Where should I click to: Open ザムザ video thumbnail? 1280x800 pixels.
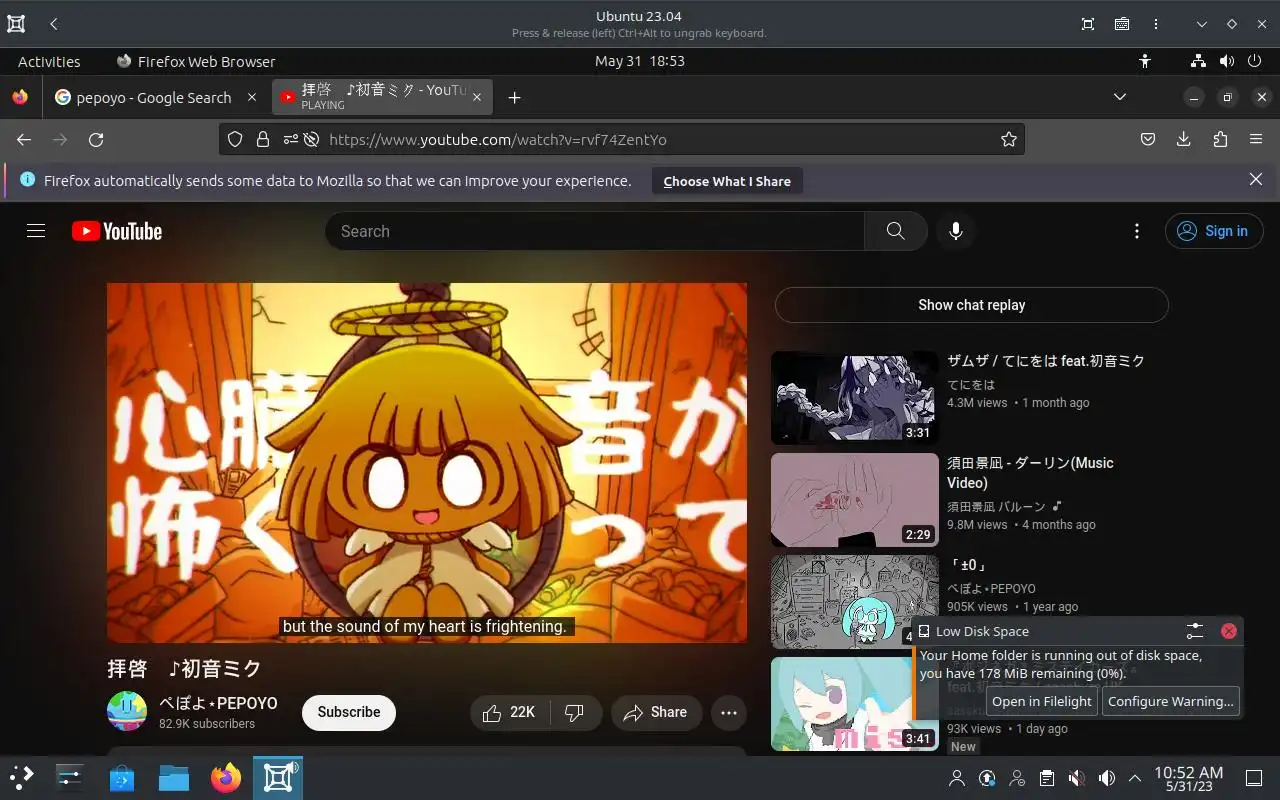click(x=855, y=398)
